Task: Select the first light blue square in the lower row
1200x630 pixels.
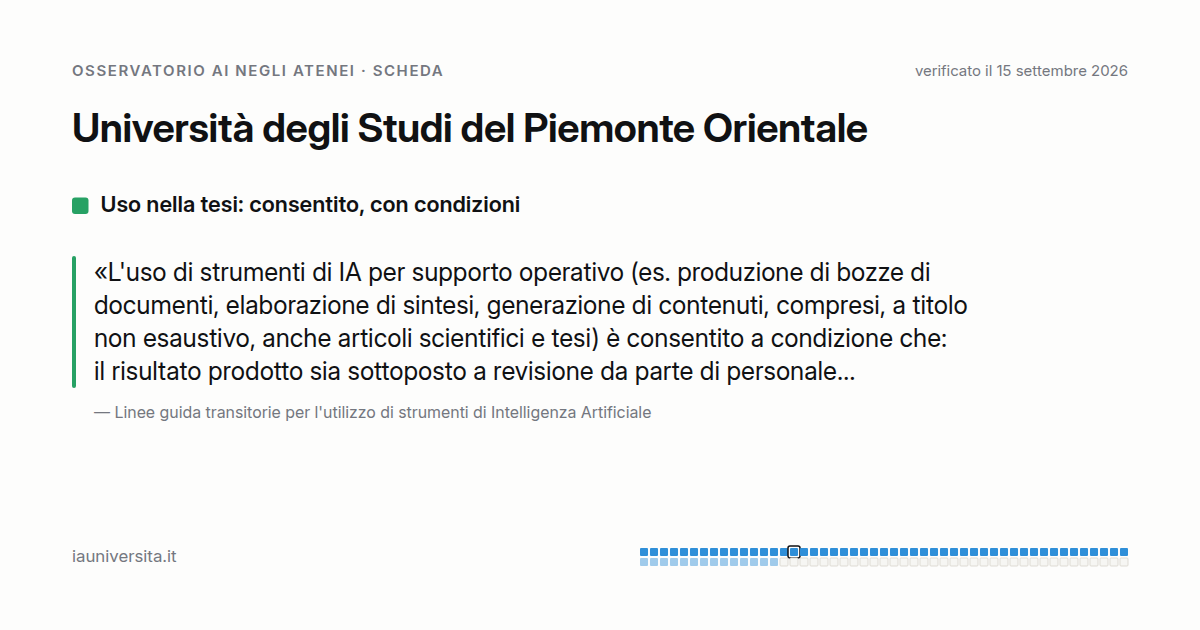Action: coord(644,562)
